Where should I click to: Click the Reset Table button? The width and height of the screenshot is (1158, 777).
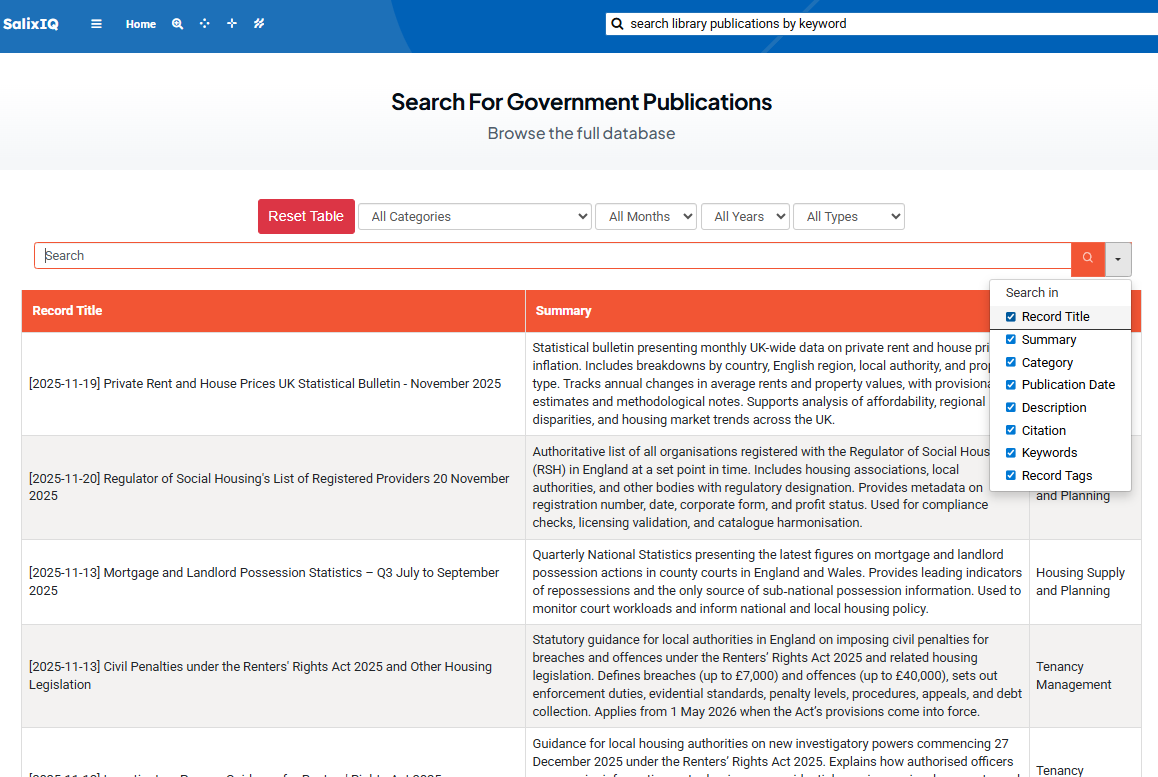coord(306,217)
